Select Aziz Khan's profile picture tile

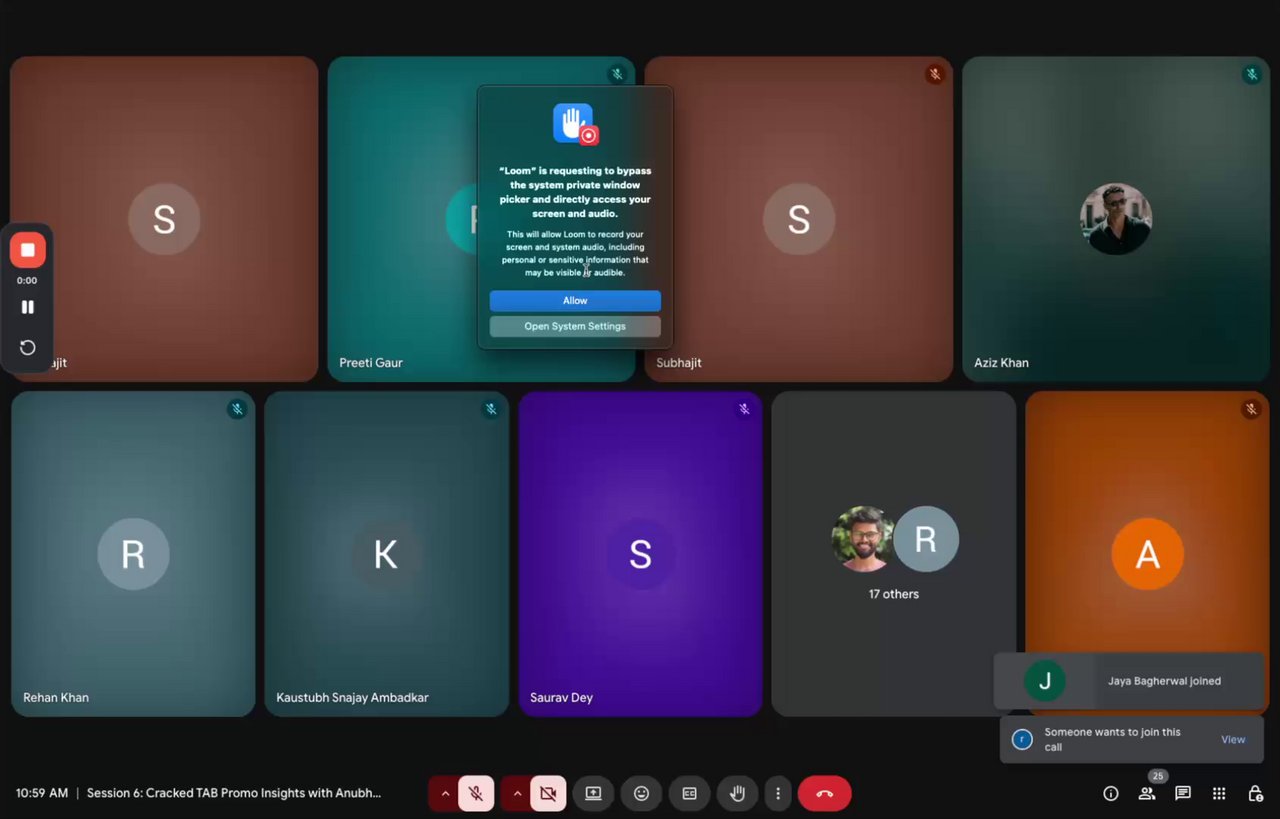(1116, 219)
